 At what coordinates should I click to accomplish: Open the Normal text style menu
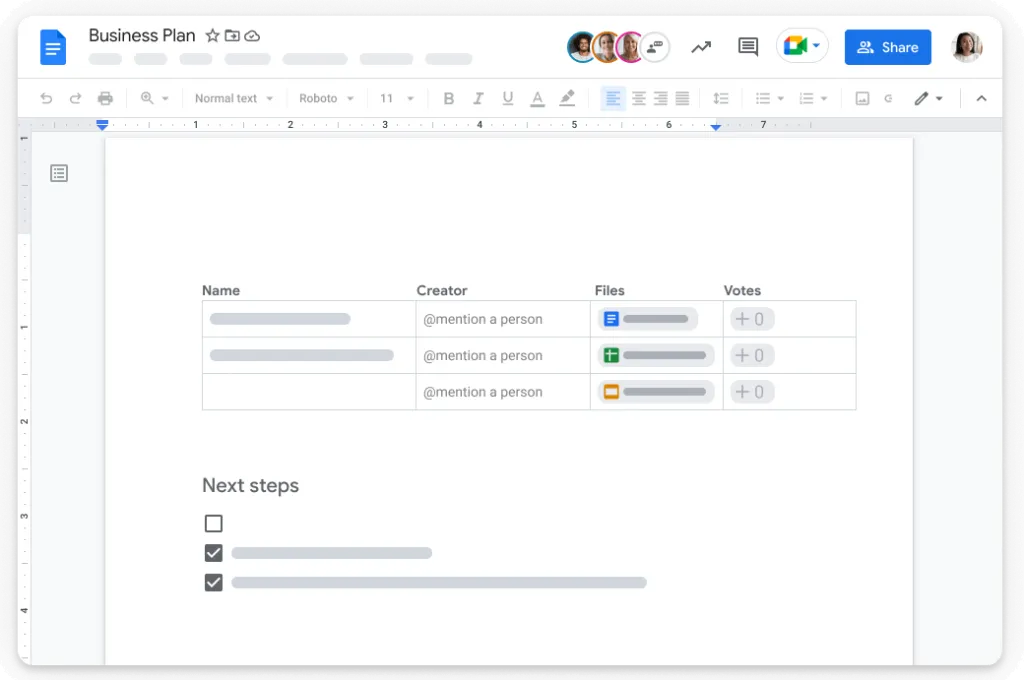click(233, 98)
